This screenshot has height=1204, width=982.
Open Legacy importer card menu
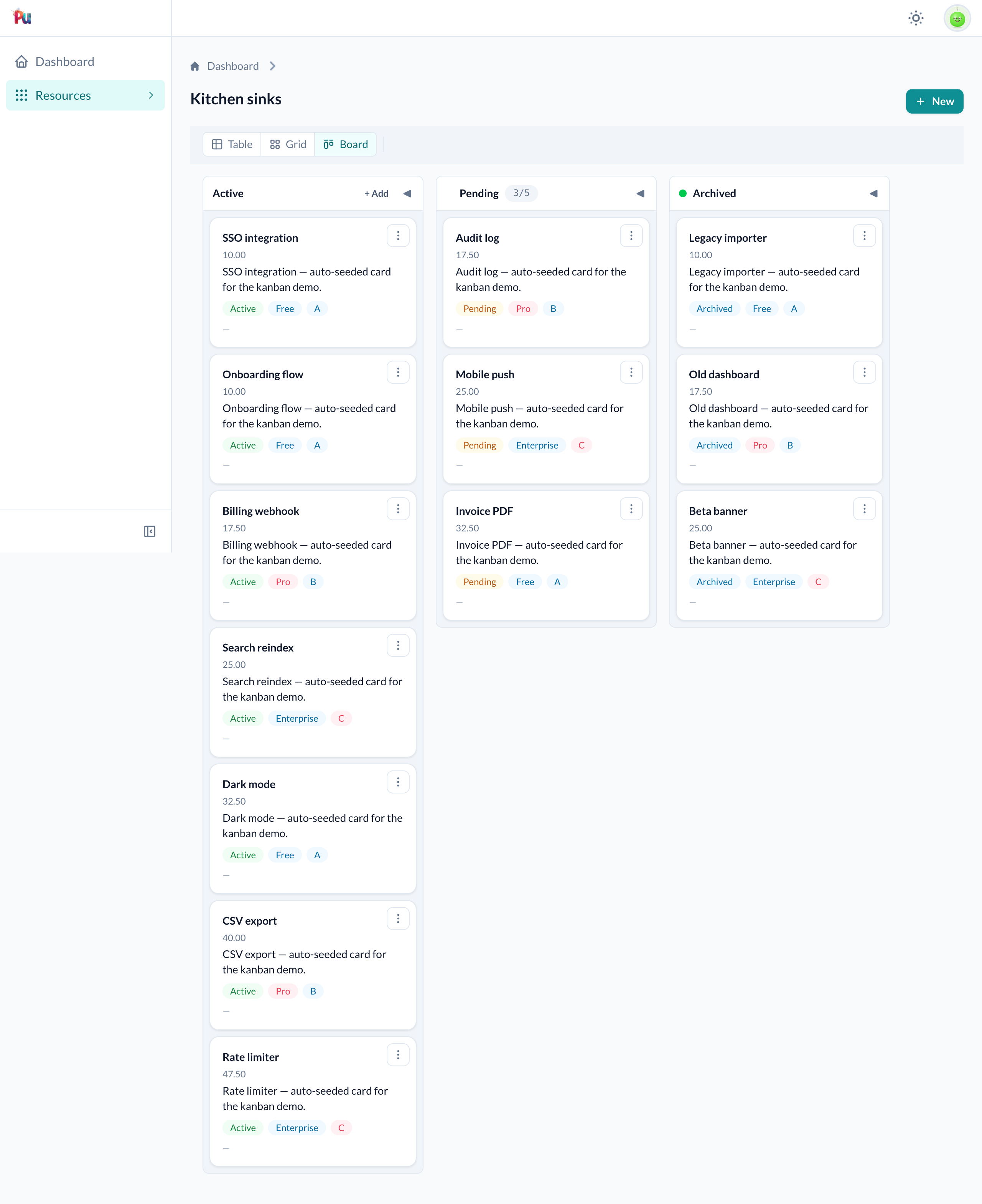(864, 236)
